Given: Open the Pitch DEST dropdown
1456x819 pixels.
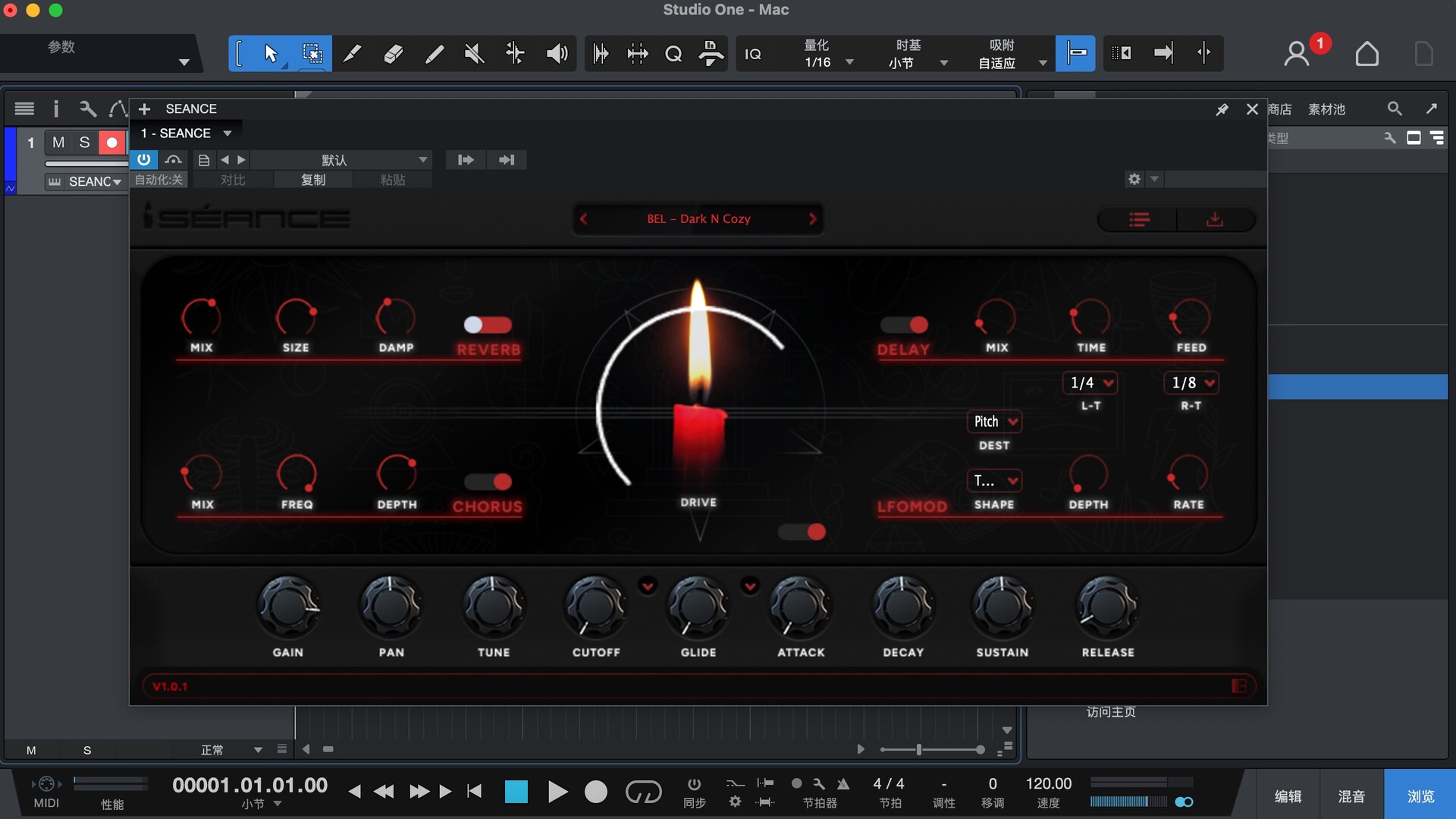Looking at the screenshot, I should (994, 421).
